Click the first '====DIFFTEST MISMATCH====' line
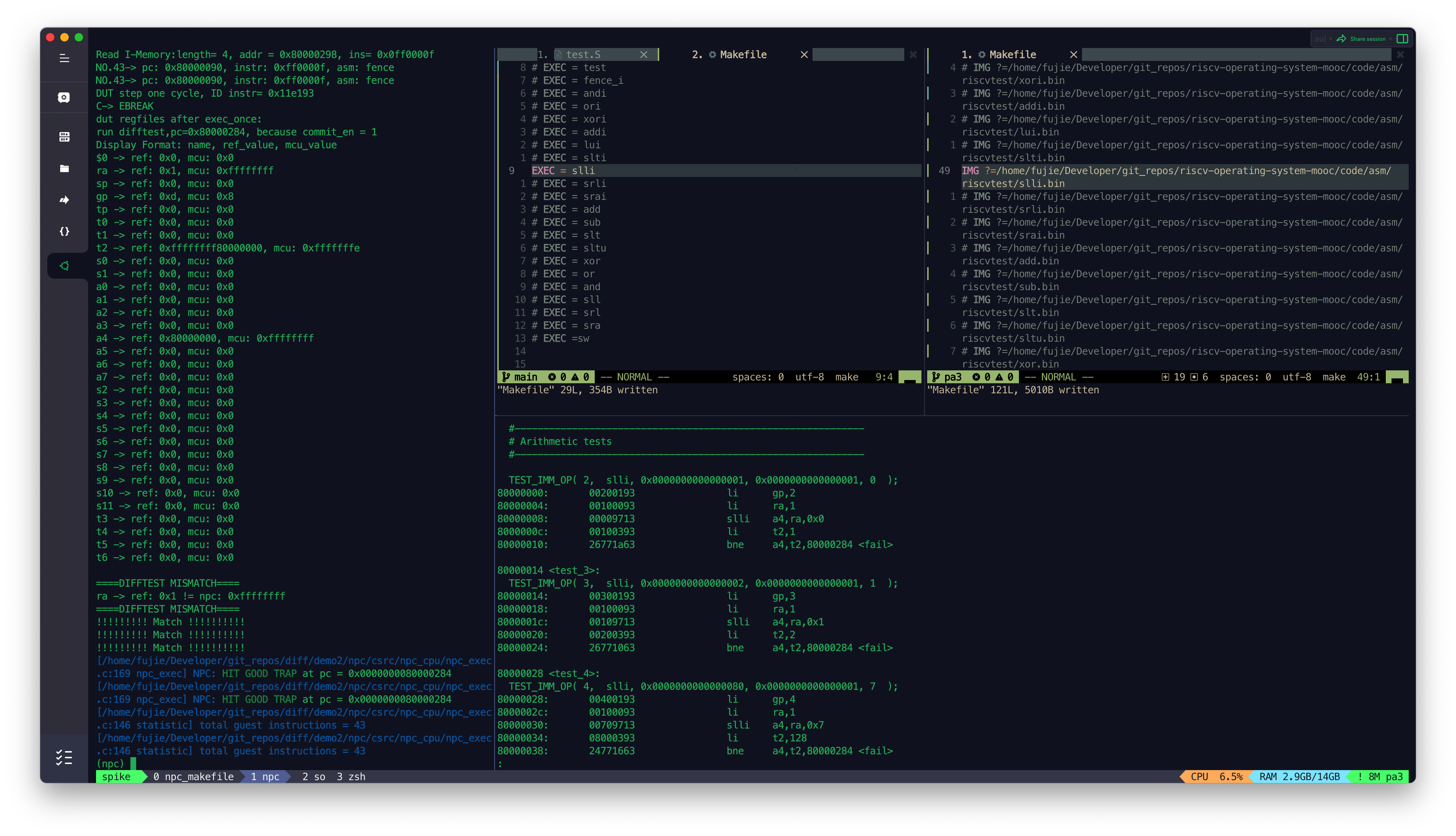The image size is (1456, 836). point(168,583)
